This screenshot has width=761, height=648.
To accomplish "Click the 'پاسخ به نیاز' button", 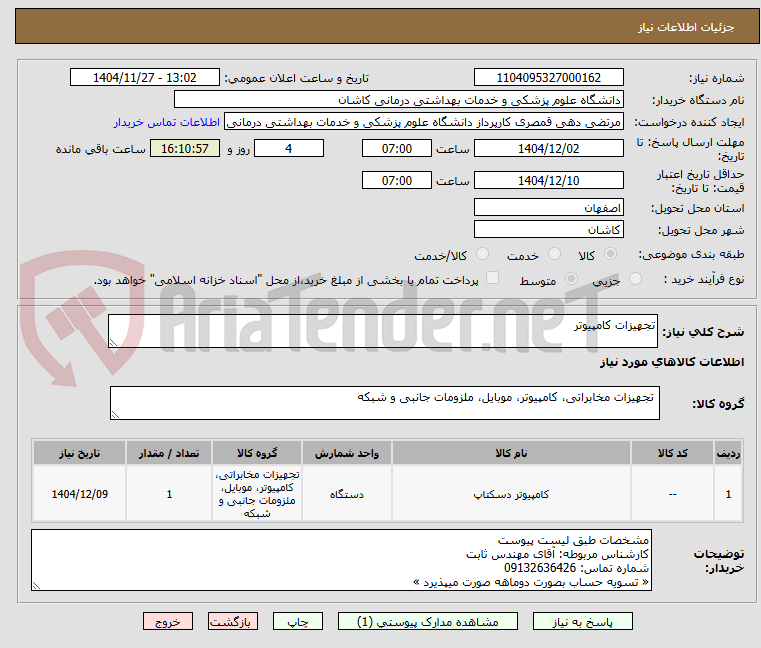I will pyautogui.click(x=582, y=622).
